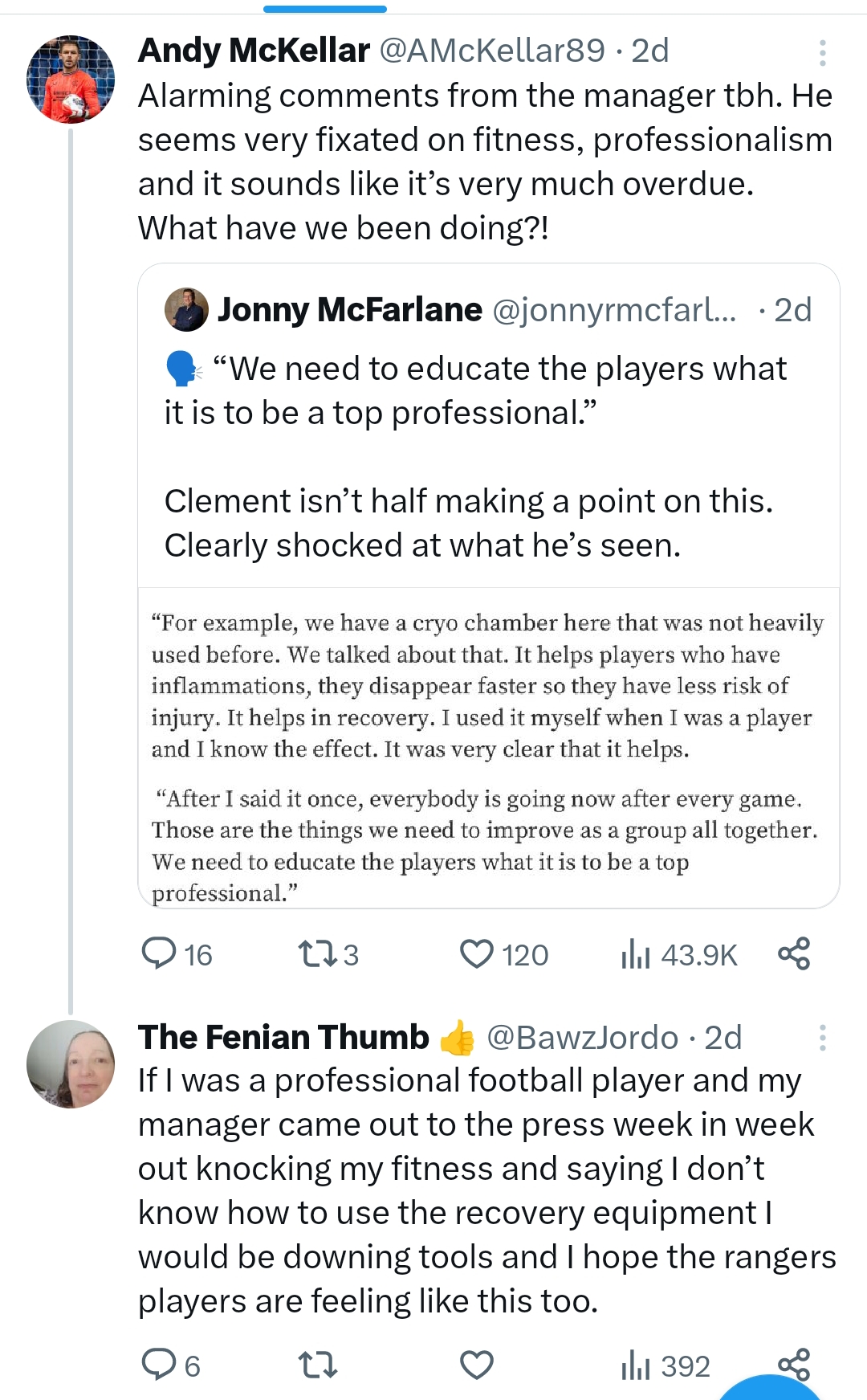Open Andy McKellar's profile picture
Viewport: 867px width, 1400px height.
point(71,80)
